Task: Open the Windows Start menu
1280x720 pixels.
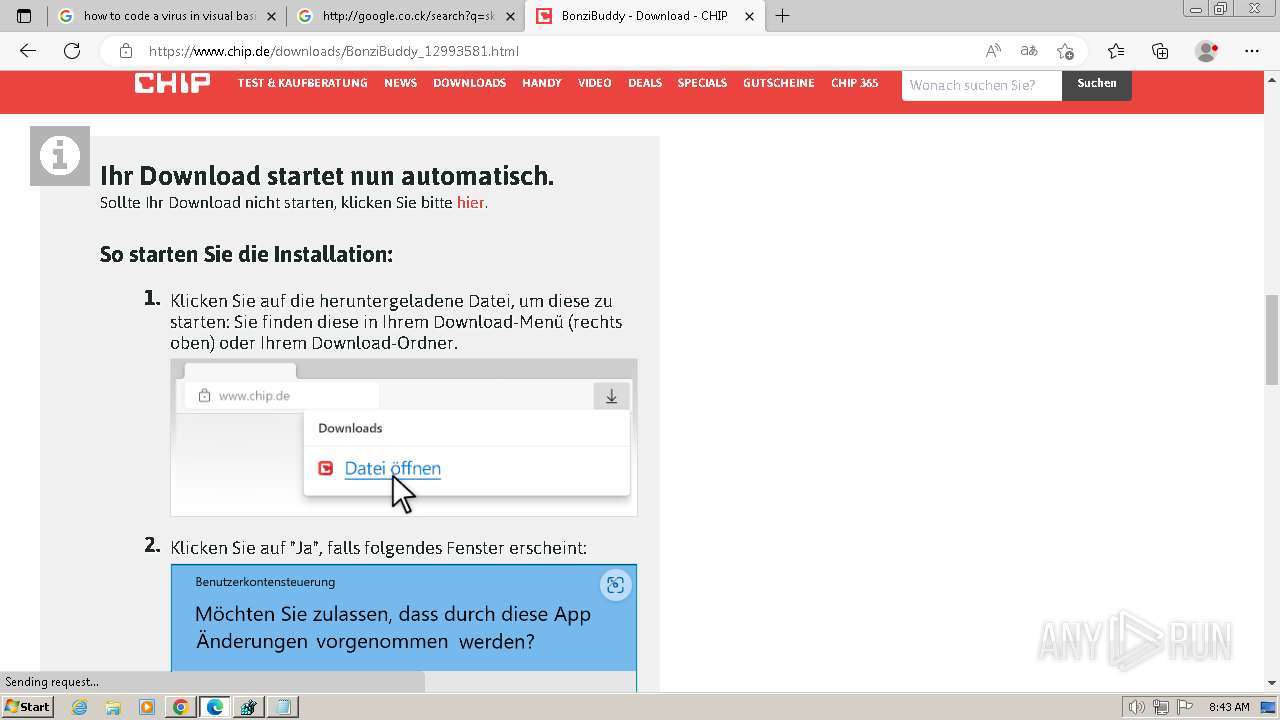Action: point(27,707)
